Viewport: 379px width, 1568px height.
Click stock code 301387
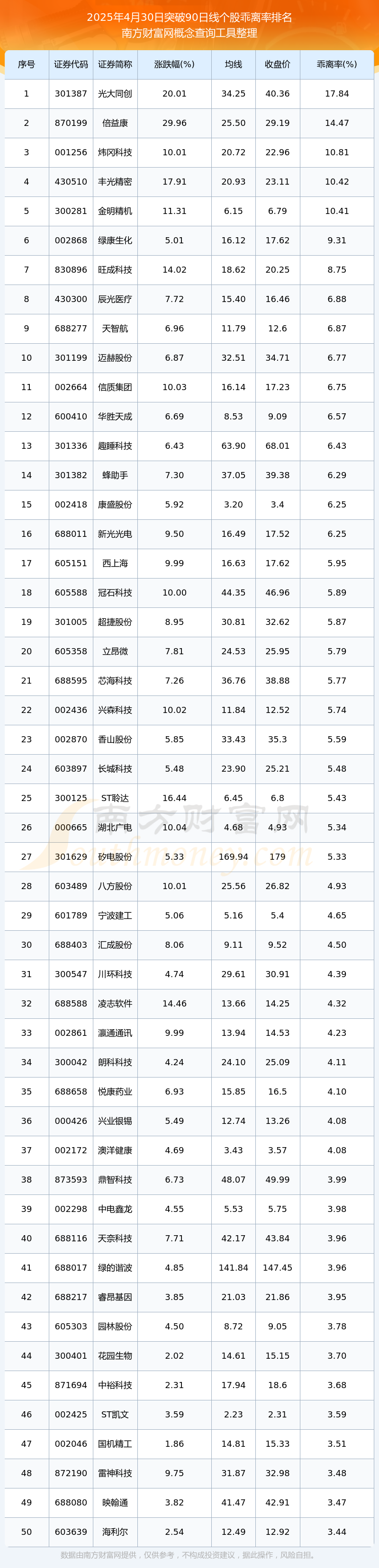pos(71,94)
